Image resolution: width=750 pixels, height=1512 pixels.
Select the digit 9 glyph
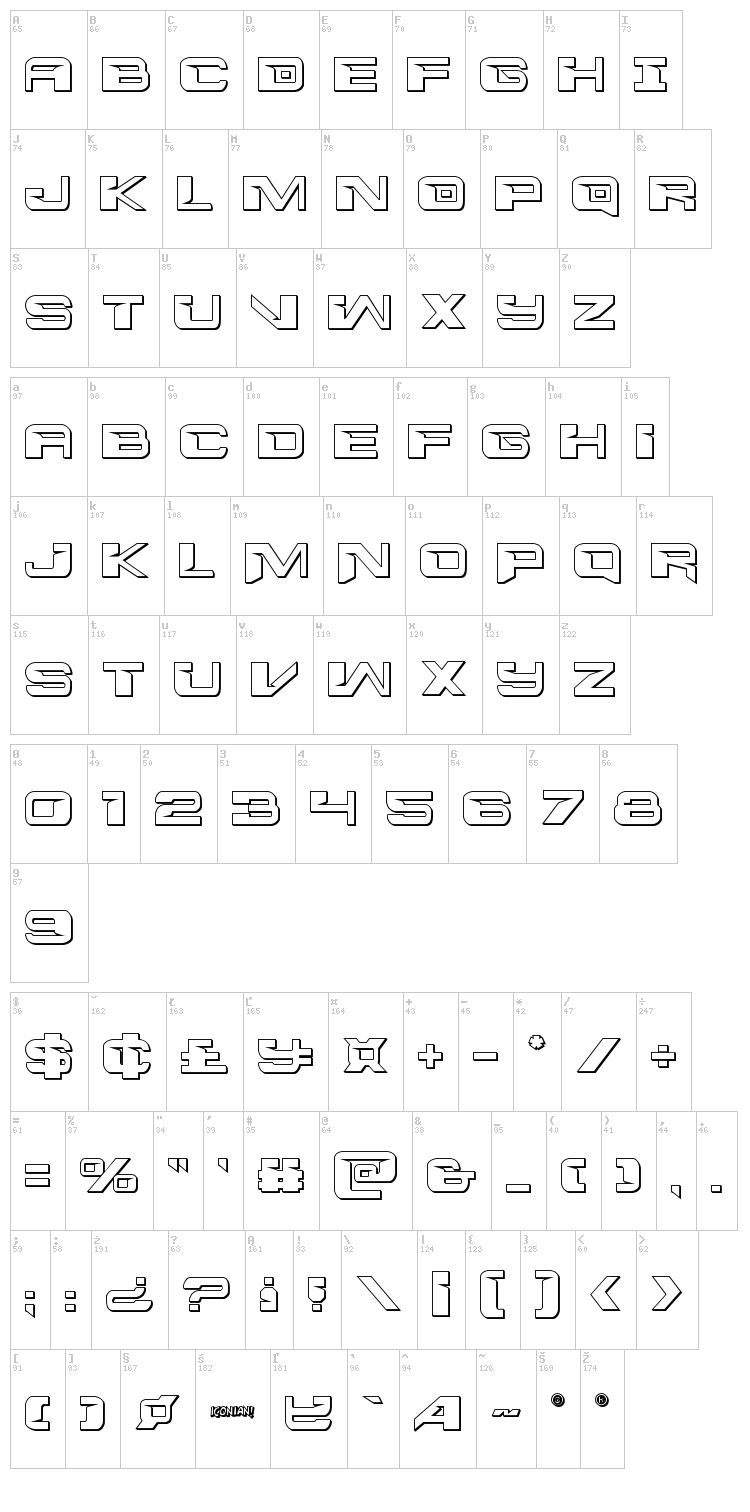[49, 927]
